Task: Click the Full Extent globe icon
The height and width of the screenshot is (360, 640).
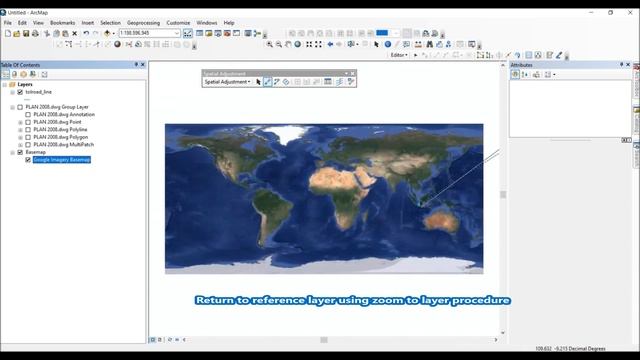Action: pos(298,44)
